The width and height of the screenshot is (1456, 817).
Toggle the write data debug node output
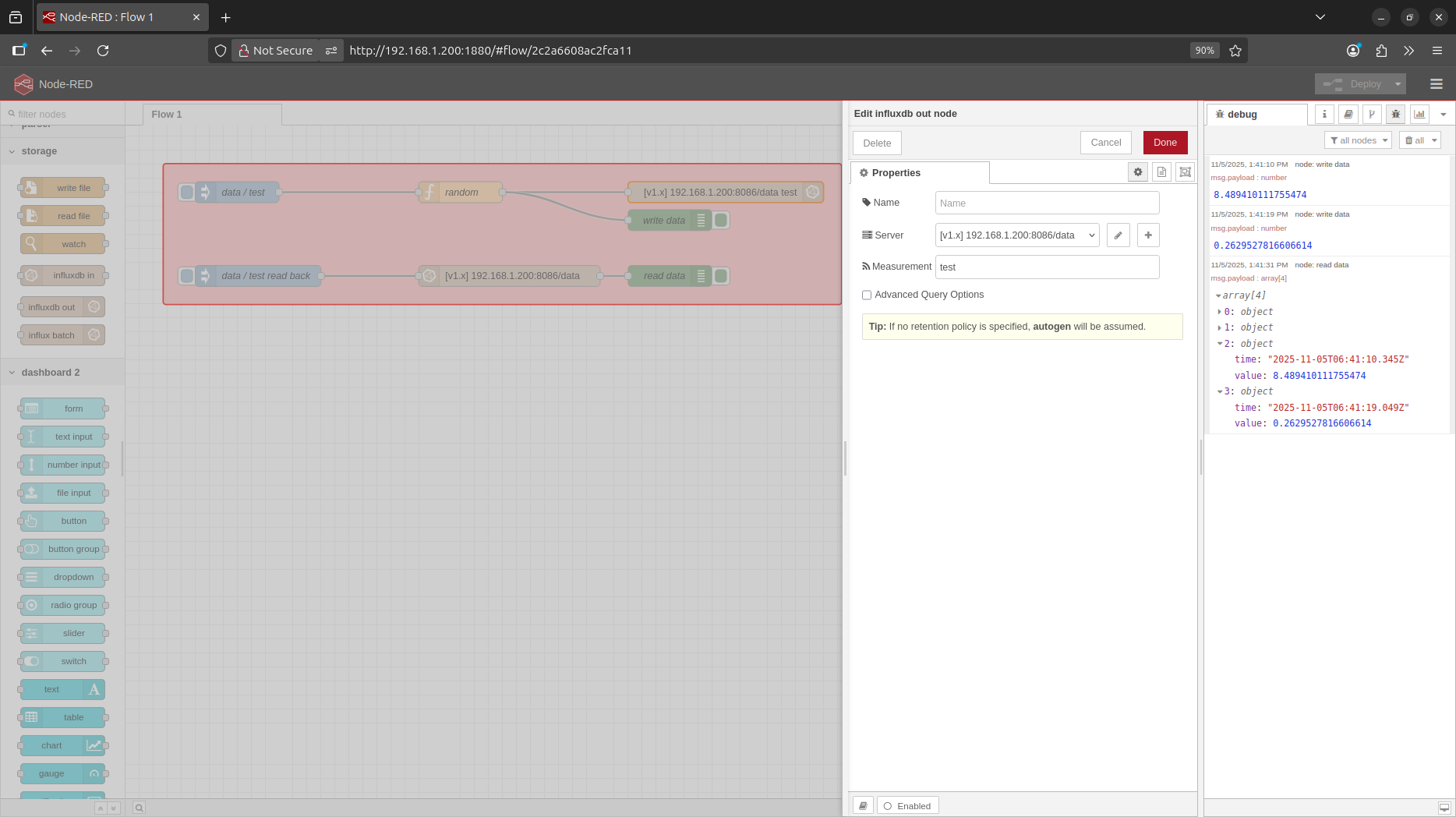pyautogui.click(x=722, y=221)
